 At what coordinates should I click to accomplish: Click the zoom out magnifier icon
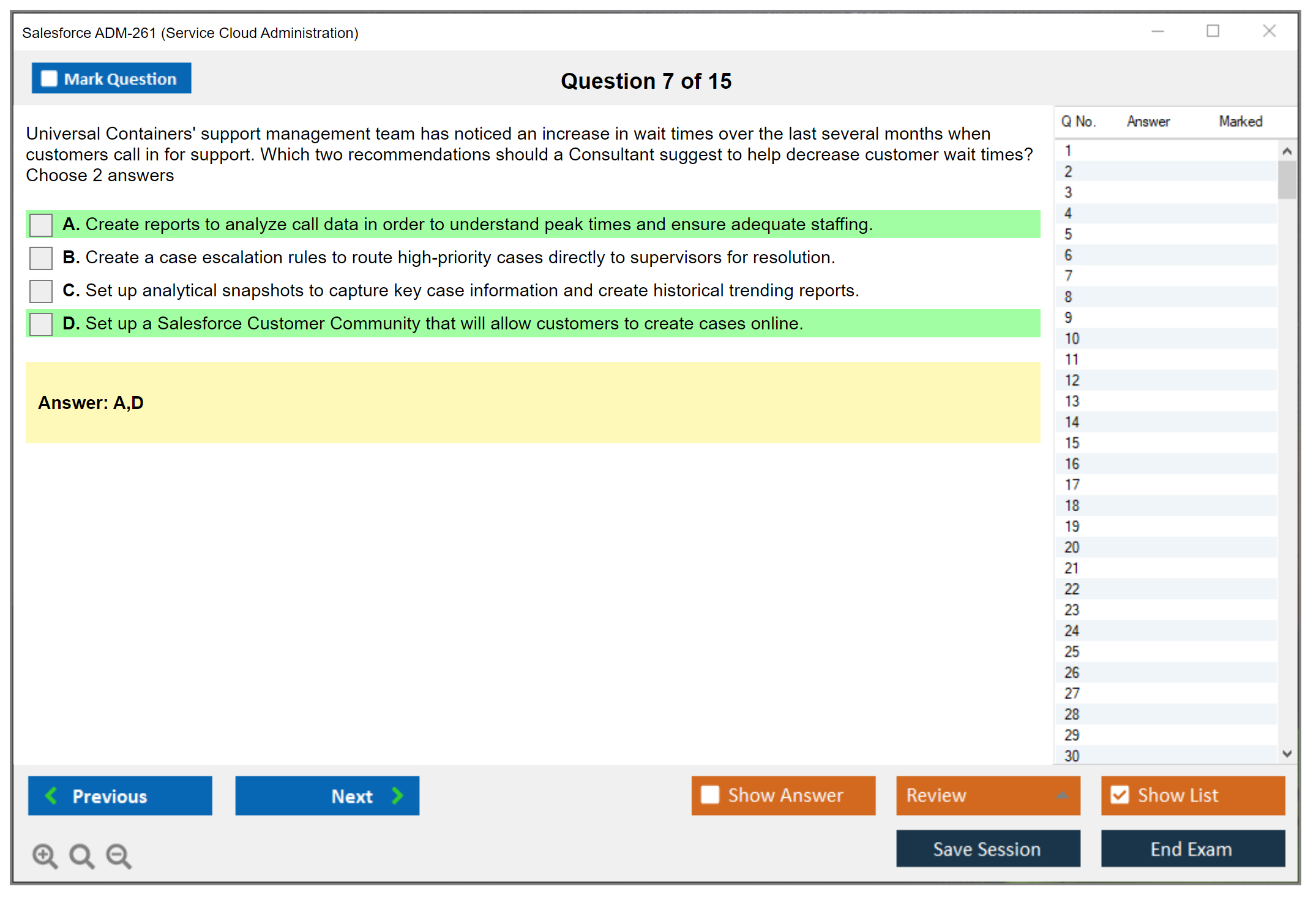119,855
